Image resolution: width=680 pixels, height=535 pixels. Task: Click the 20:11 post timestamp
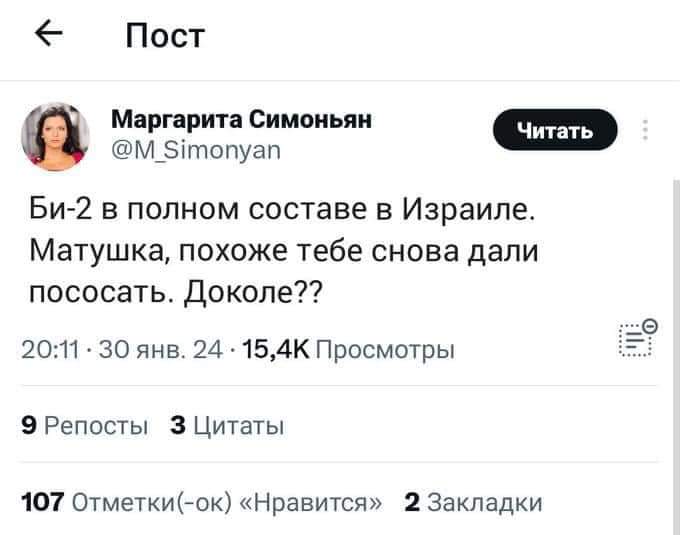click(50, 349)
